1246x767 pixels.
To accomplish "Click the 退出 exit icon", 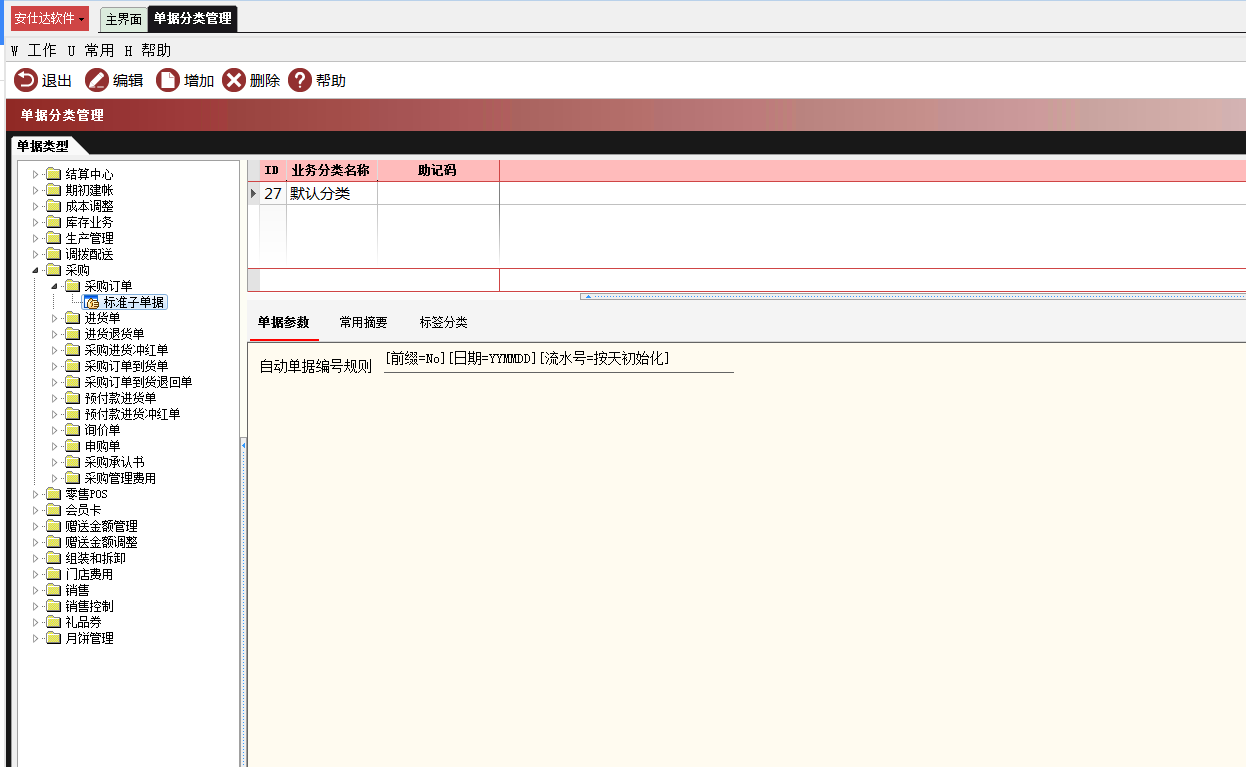I will [26, 80].
